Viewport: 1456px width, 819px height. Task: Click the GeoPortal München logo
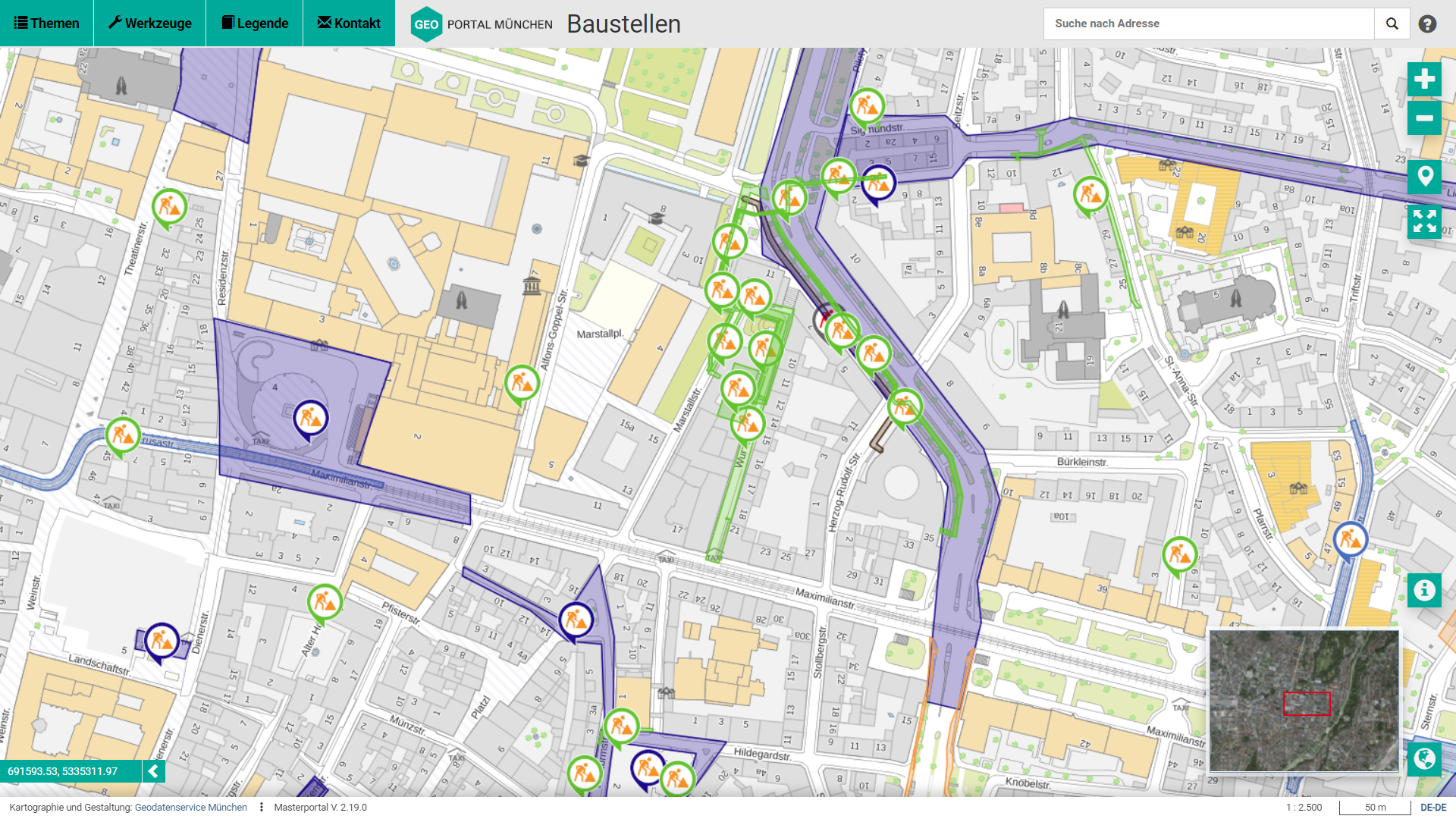pyautogui.click(x=482, y=24)
